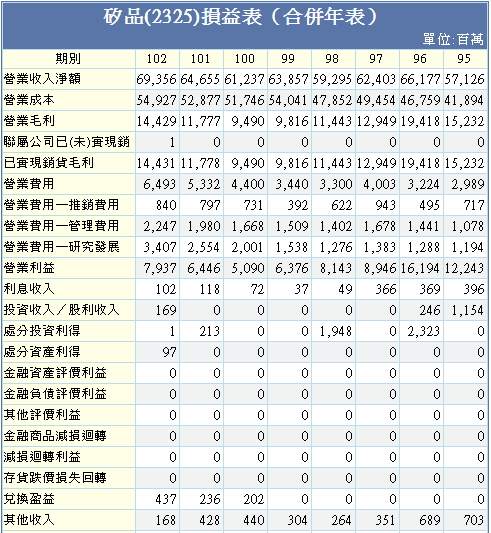Click revenue value 57,126 for year 95
The width and height of the screenshot is (491, 533).
point(464,80)
